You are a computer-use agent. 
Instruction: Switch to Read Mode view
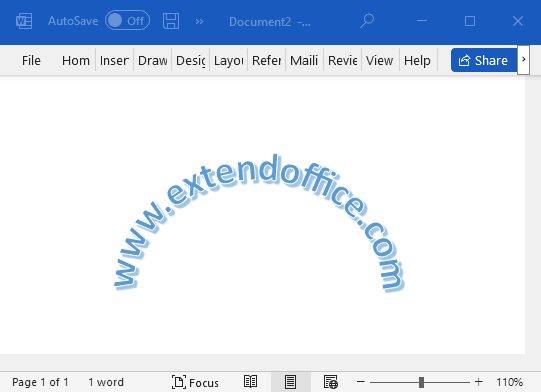pos(250,382)
